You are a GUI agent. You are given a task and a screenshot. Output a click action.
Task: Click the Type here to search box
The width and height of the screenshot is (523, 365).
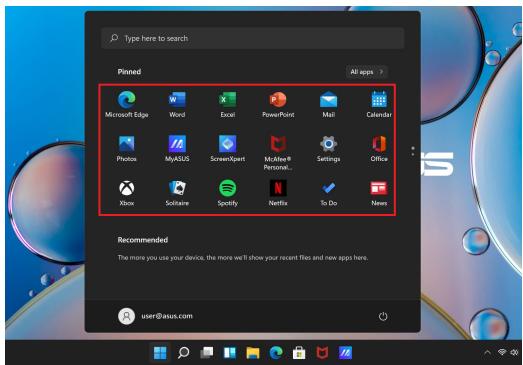tap(253, 38)
